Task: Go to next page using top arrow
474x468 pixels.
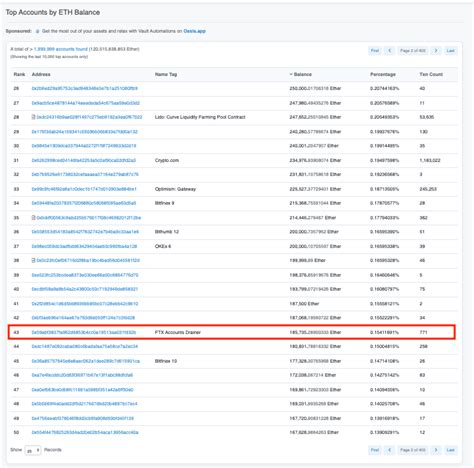Action: click(x=436, y=51)
